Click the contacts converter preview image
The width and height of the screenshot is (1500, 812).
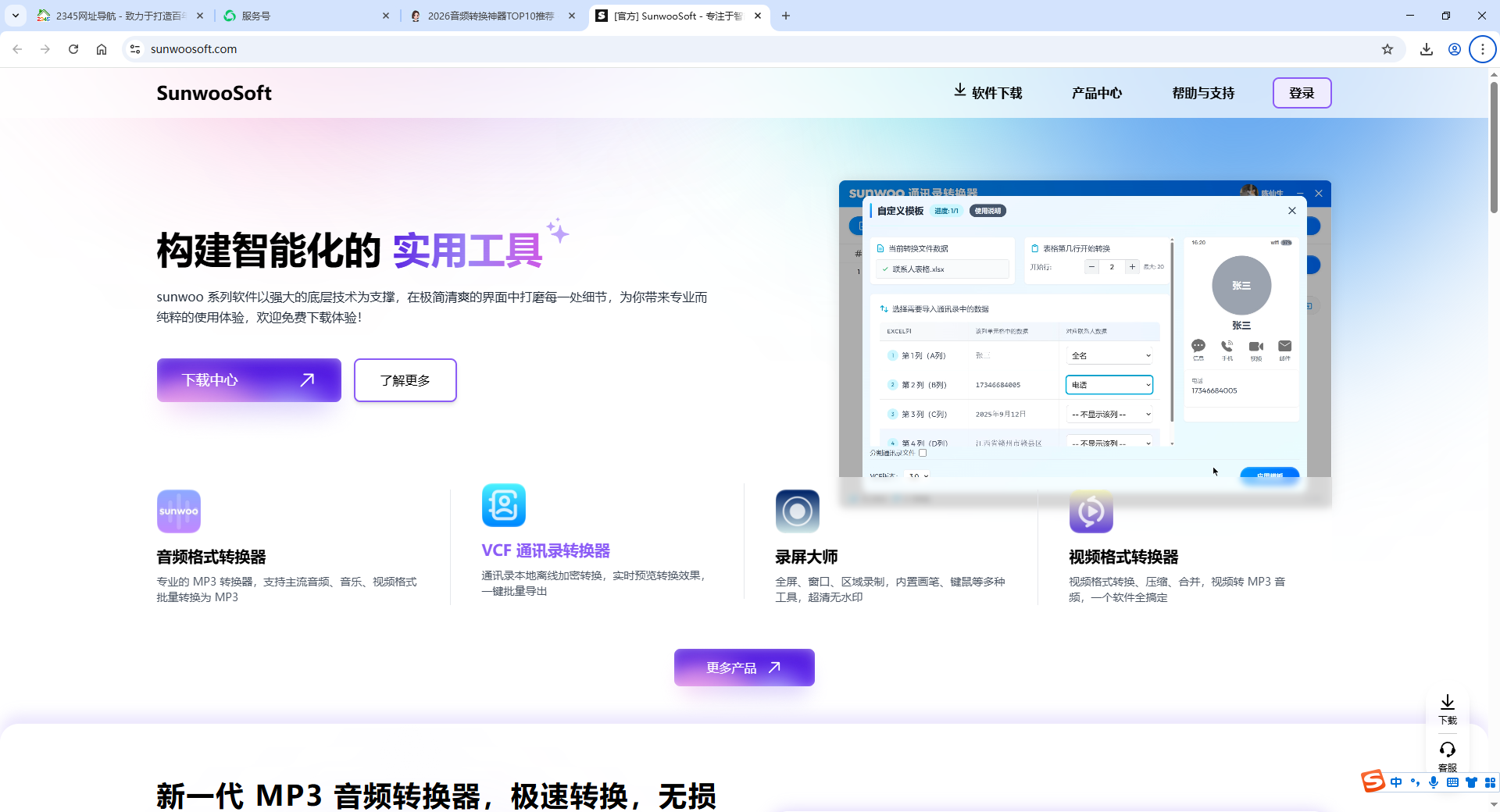pos(1085,344)
